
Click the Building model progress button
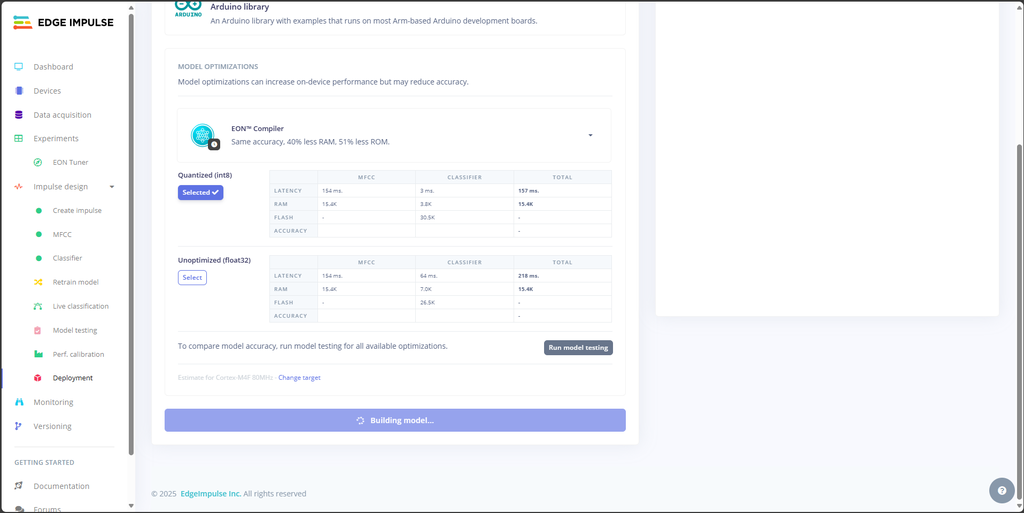(x=395, y=420)
